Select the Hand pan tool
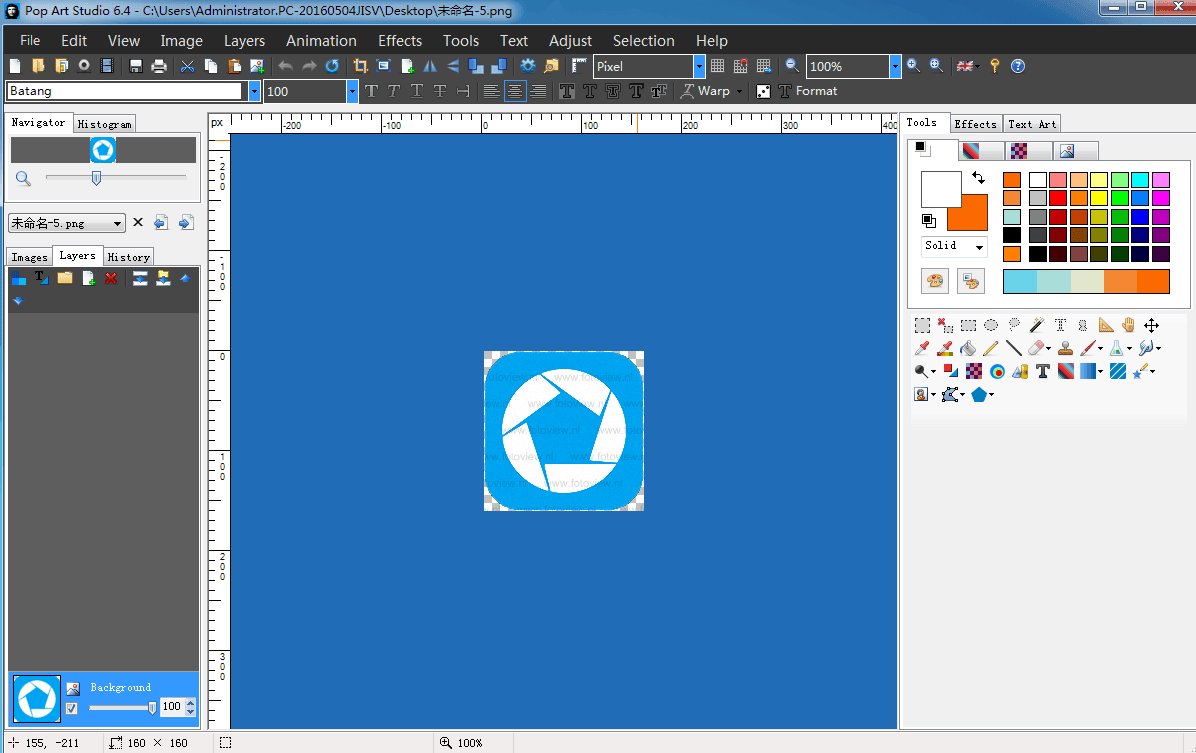1196x753 pixels. click(x=1128, y=325)
